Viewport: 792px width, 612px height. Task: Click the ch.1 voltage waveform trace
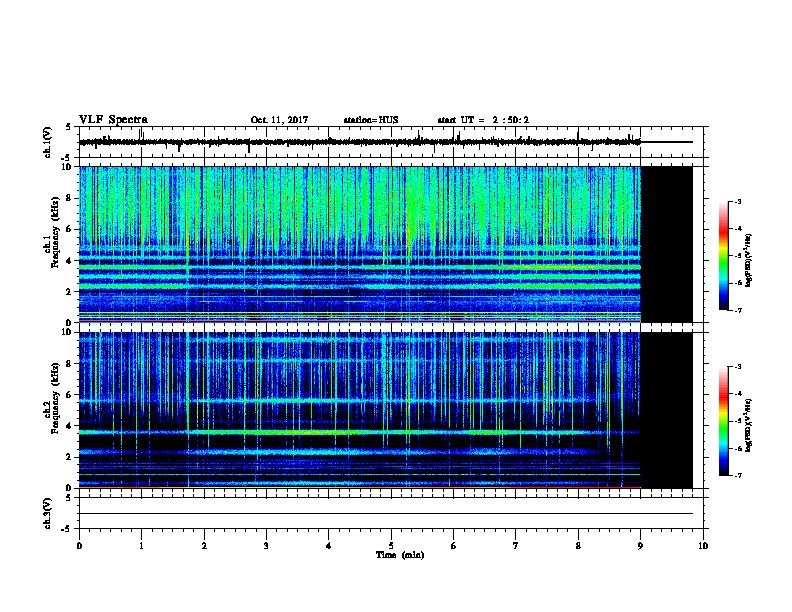point(360,142)
